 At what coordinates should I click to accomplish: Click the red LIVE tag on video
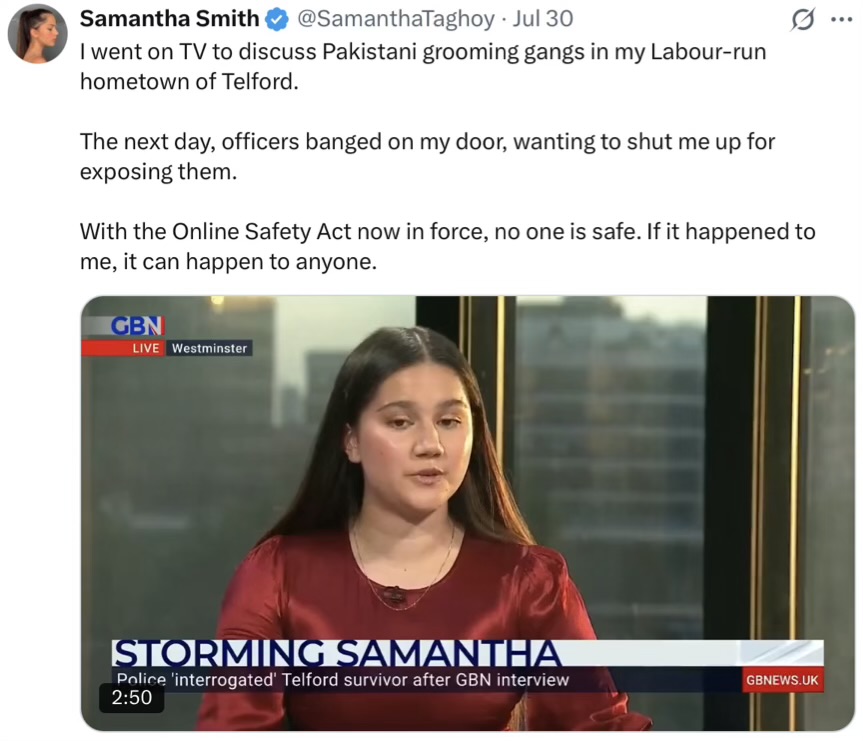(145, 348)
